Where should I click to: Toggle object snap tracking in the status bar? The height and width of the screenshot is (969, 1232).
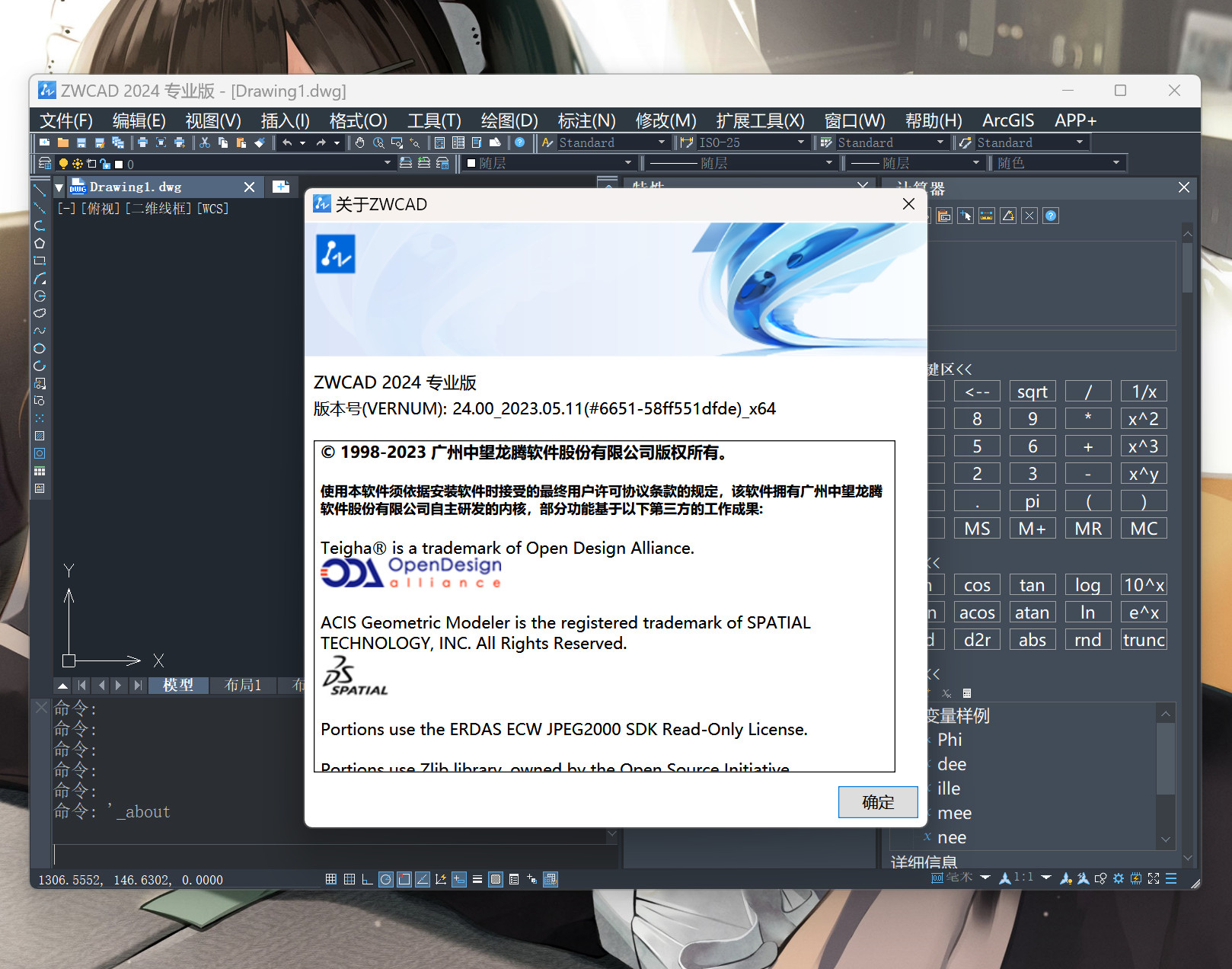[423, 879]
